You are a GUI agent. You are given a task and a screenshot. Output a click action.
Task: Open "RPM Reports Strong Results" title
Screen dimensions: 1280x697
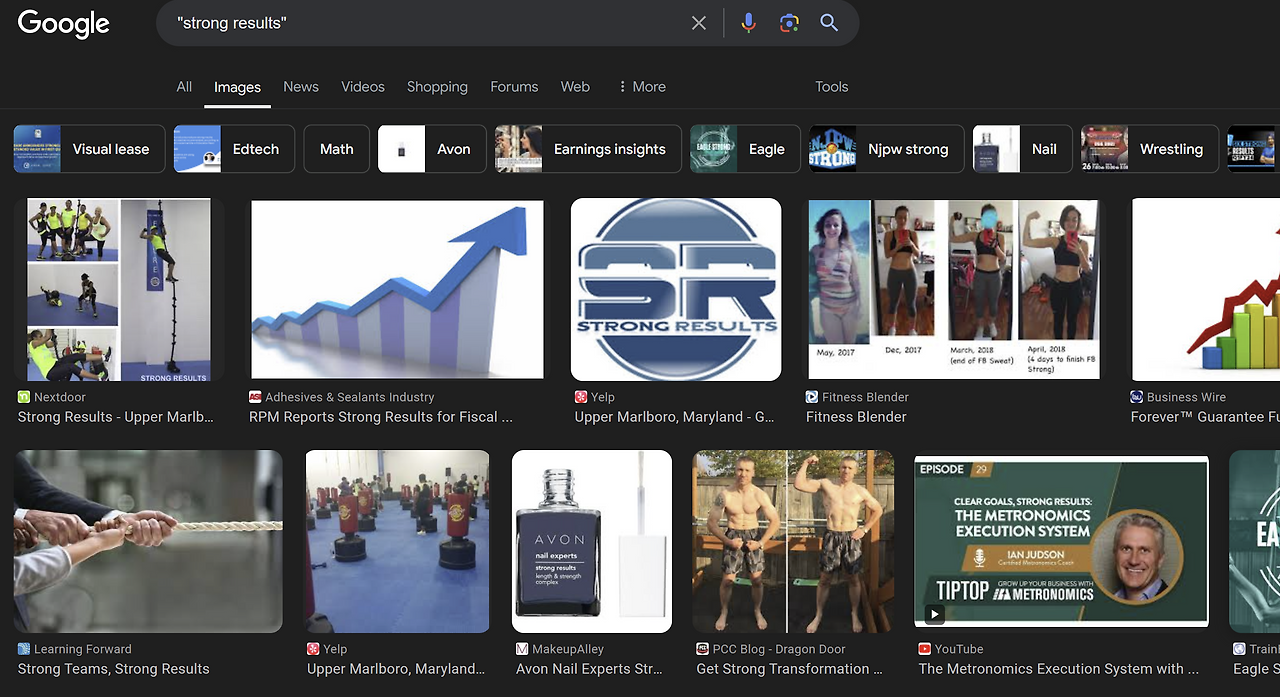(x=381, y=417)
